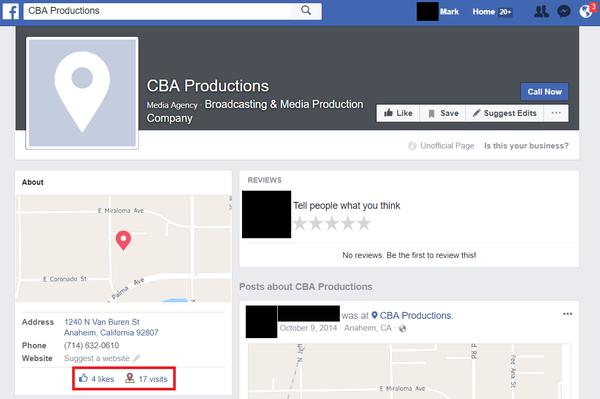
Task: Click the 'Posts about CBA Productions' heading
Action: click(x=306, y=287)
